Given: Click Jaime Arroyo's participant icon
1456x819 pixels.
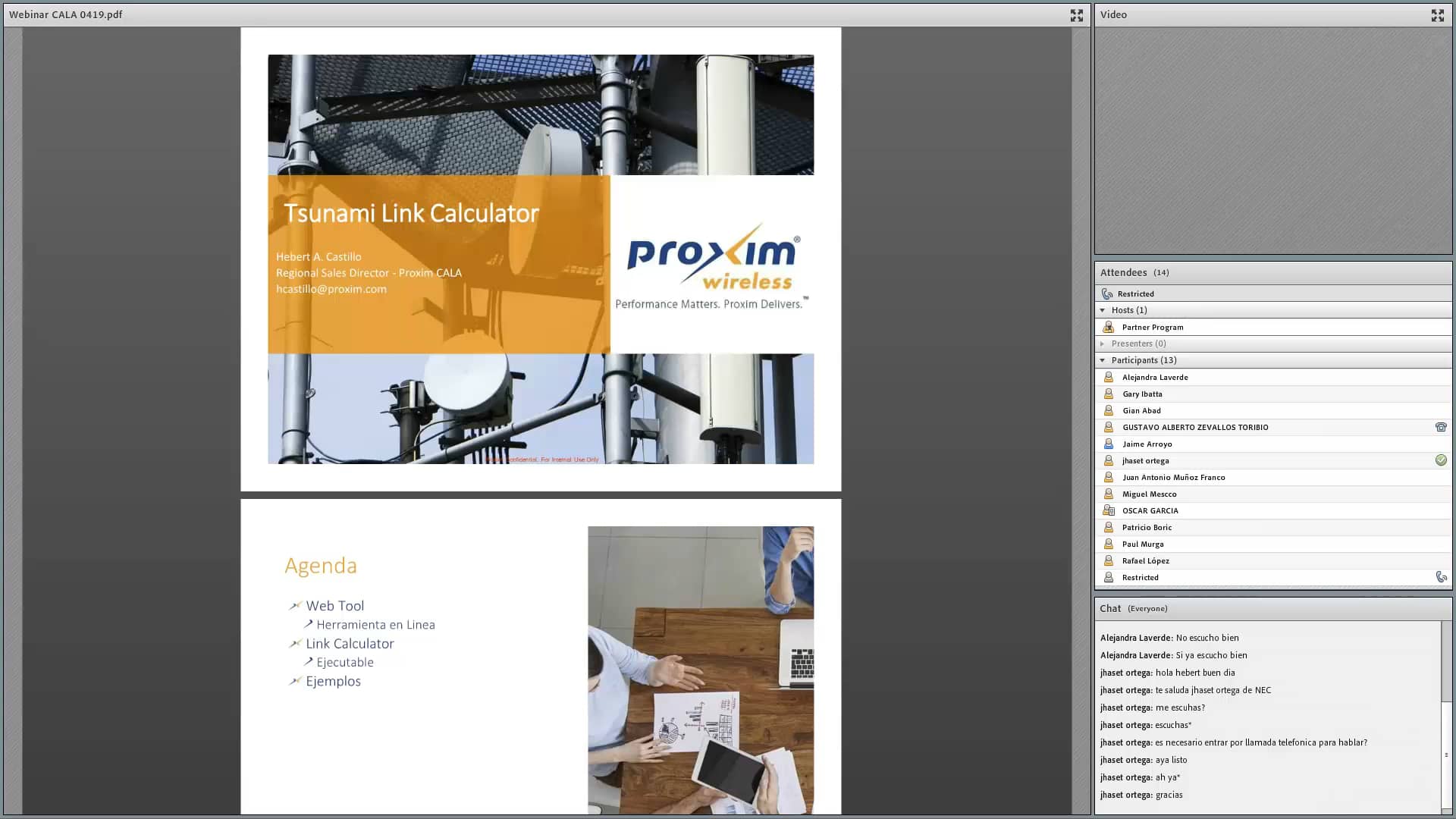Looking at the screenshot, I should [1109, 444].
